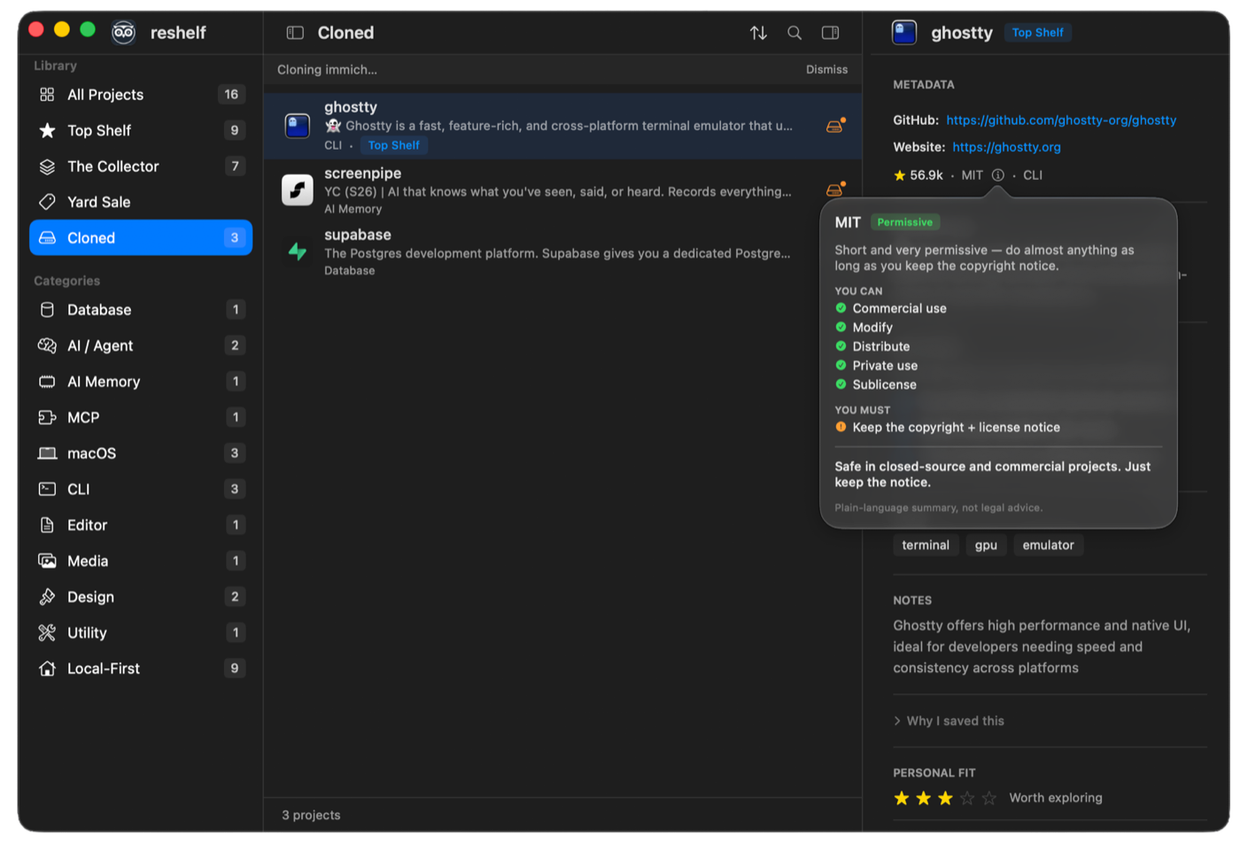Toggle the right inspector panel

830,33
